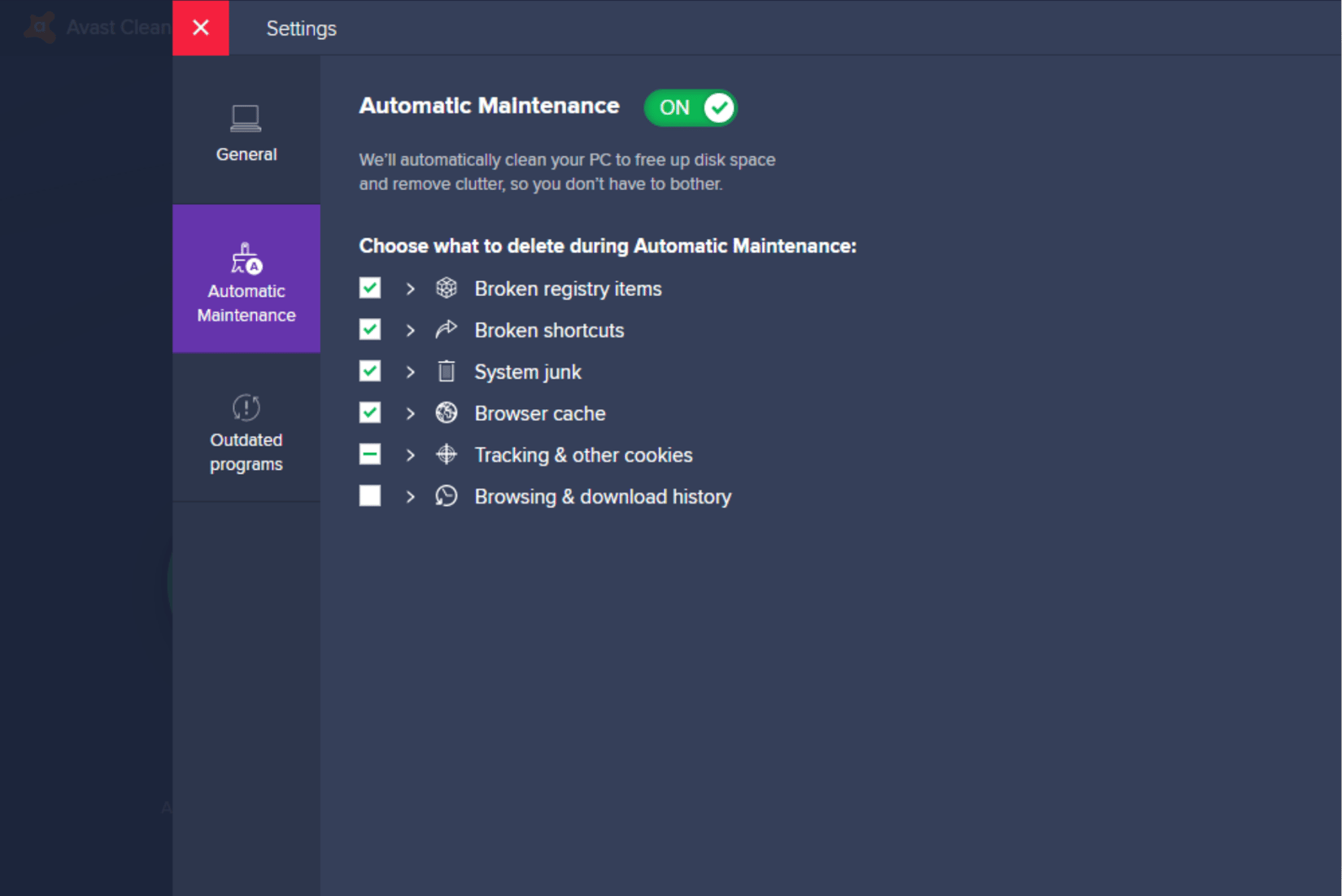Click the Settings header label
This screenshot has width=1342, height=896.
click(x=300, y=28)
